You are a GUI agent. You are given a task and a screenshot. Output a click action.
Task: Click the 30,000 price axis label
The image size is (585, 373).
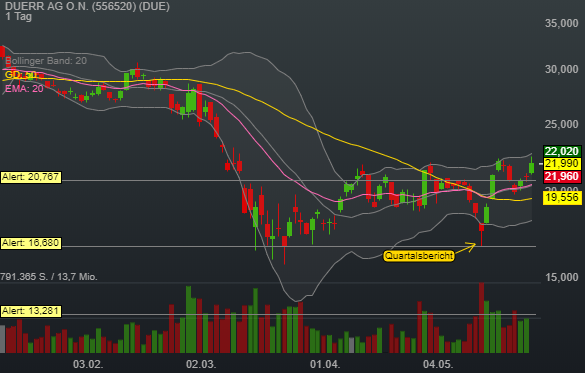[x=561, y=69]
